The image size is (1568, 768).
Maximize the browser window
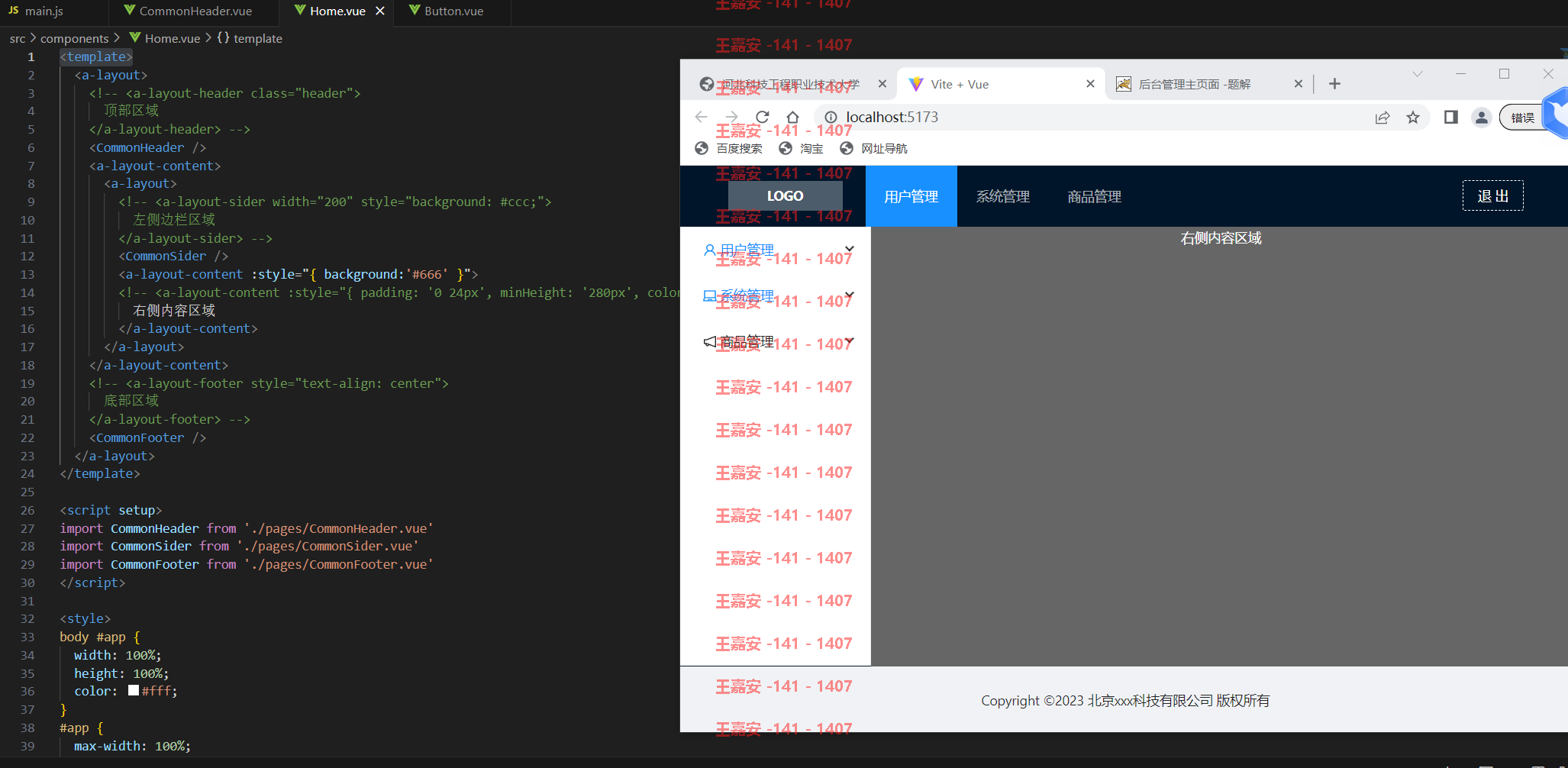coord(1504,74)
